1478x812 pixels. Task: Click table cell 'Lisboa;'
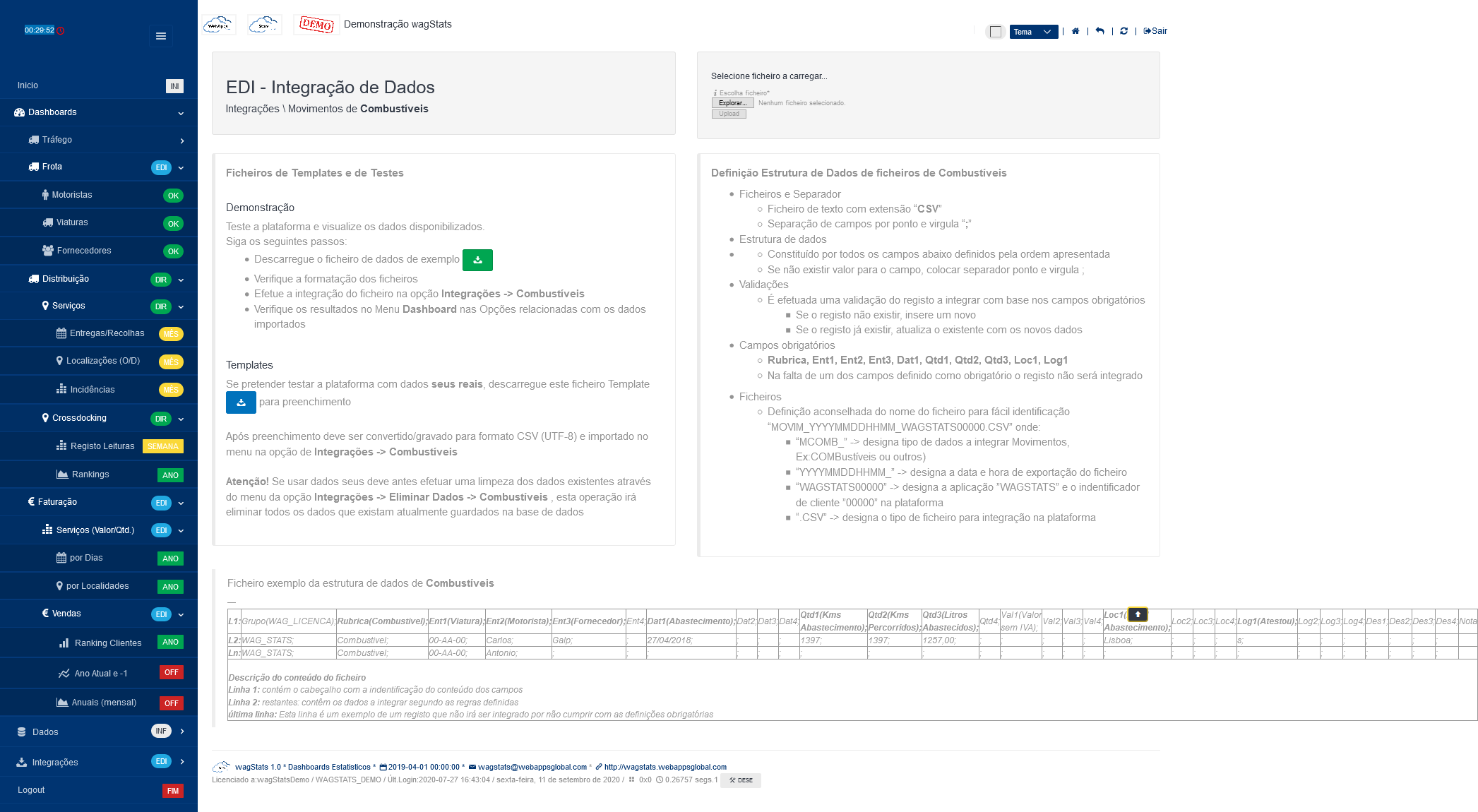click(x=1136, y=640)
